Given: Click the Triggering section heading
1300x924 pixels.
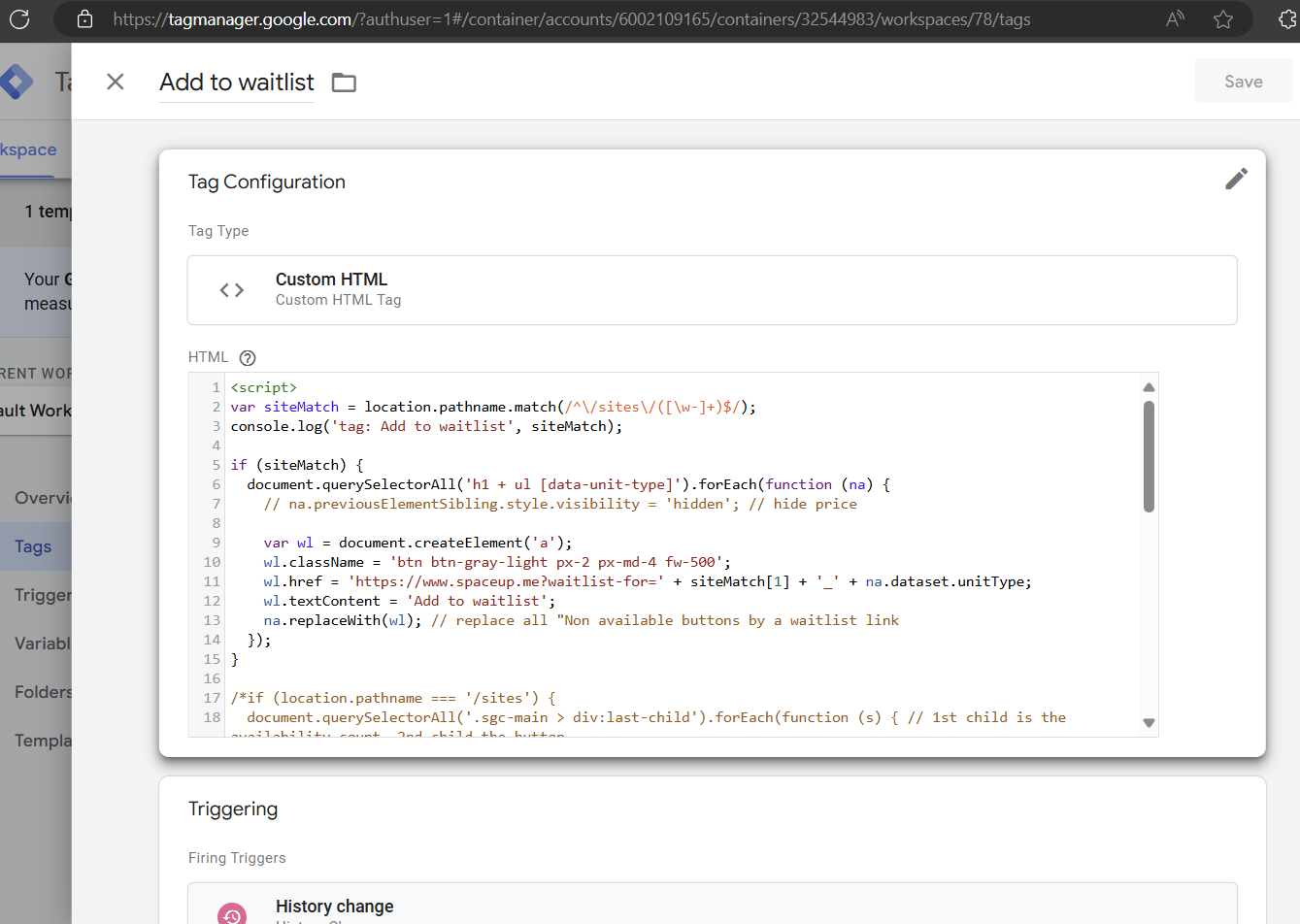Looking at the screenshot, I should tap(233, 808).
